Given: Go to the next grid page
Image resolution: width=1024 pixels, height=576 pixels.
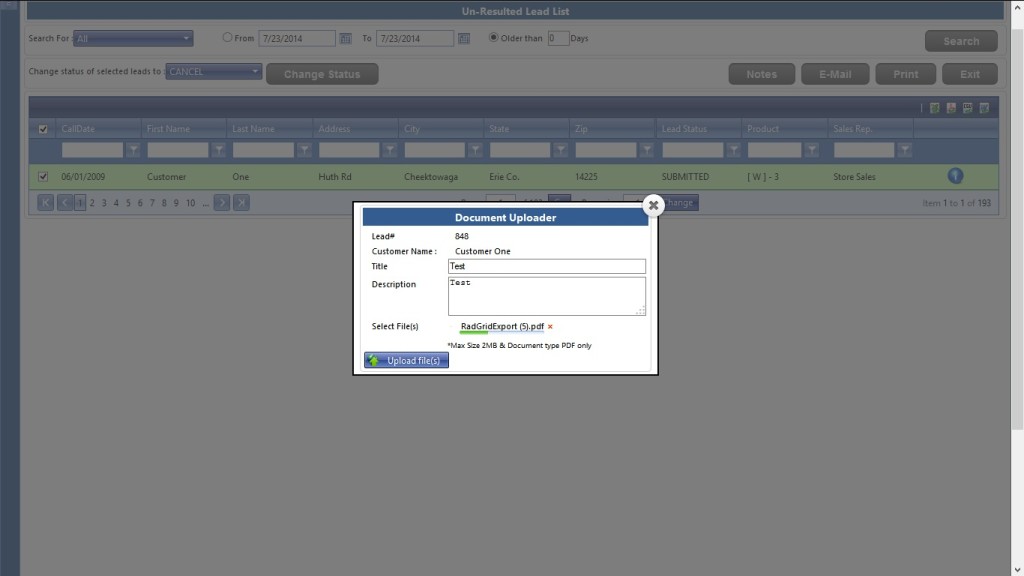Looking at the screenshot, I should click(x=222, y=202).
